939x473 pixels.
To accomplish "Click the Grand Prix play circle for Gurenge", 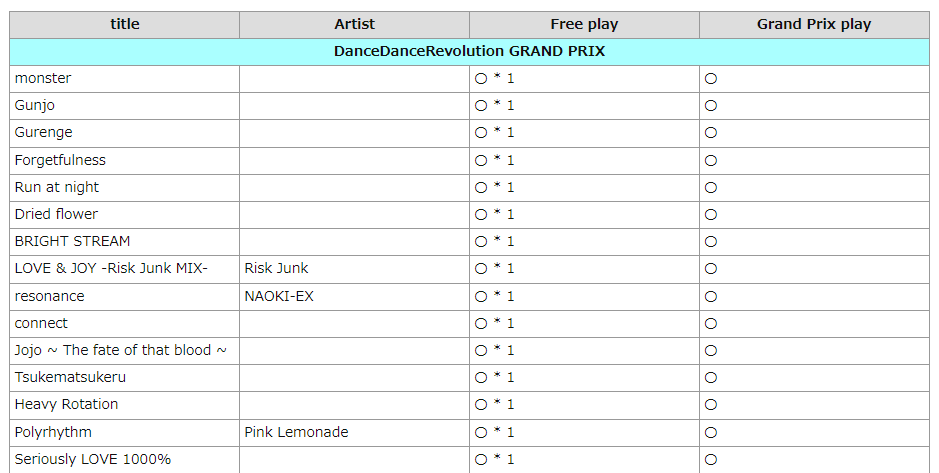I will click(711, 133).
